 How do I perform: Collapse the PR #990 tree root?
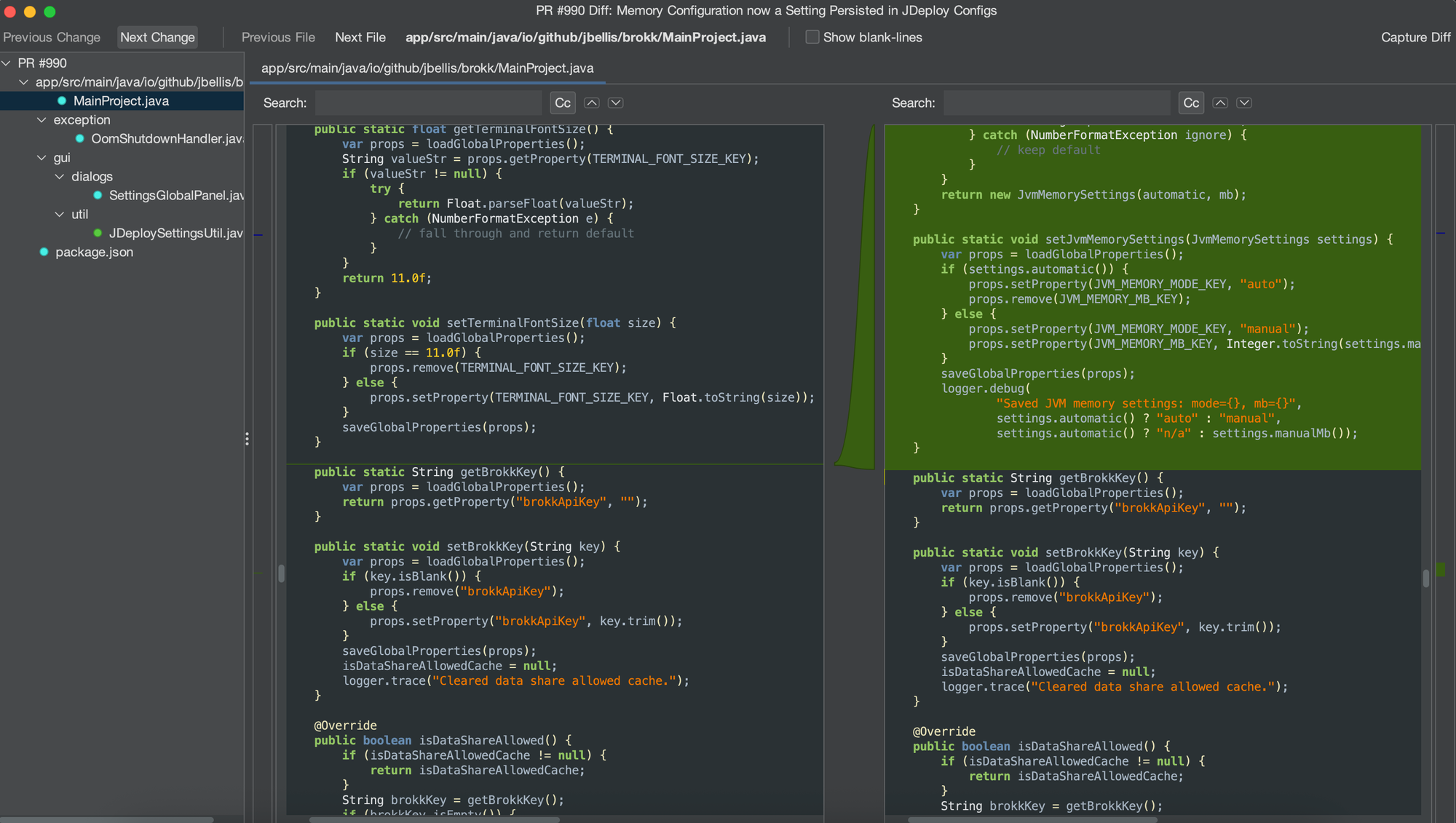click(7, 63)
